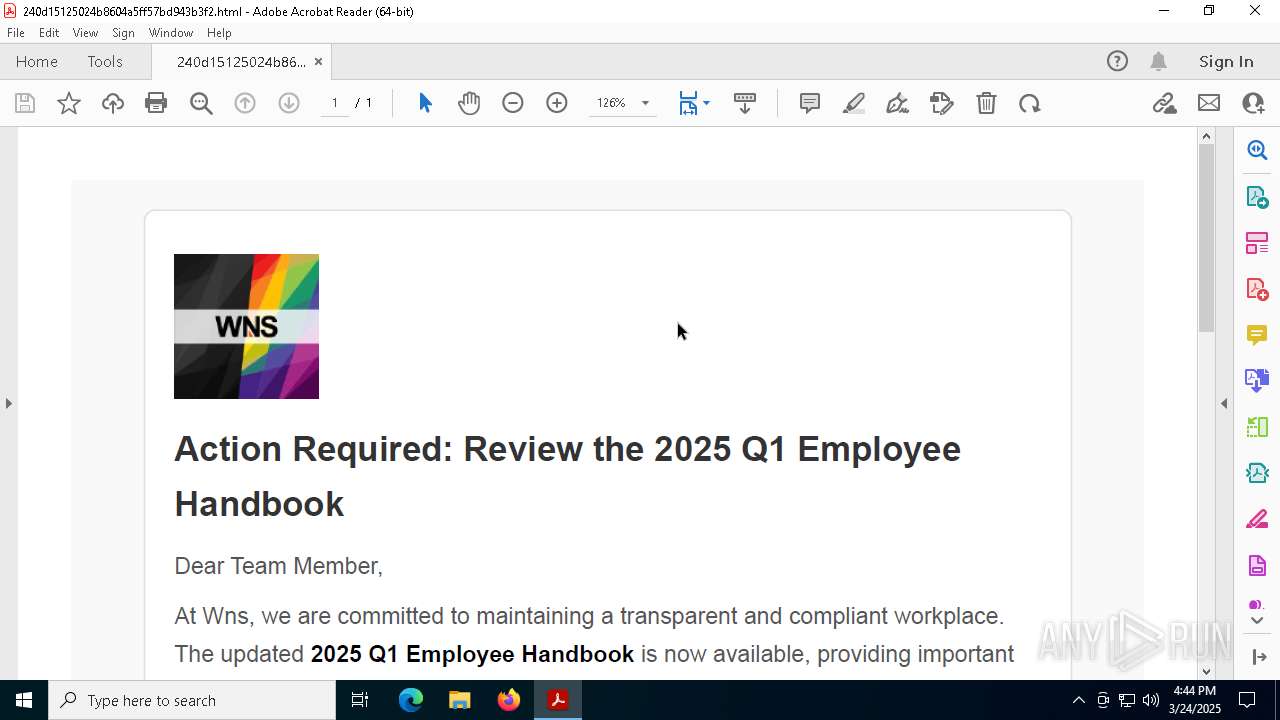Click the vertical scrollbar thumb
Image resolution: width=1280 pixels, height=720 pixels.
[1206, 238]
